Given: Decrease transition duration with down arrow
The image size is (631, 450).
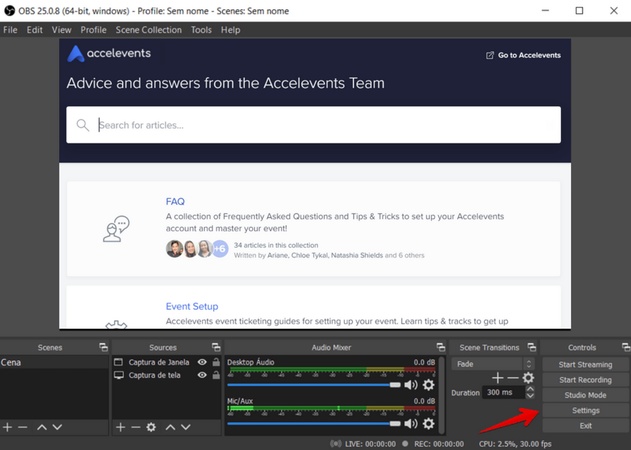Looking at the screenshot, I should pyautogui.click(x=530, y=397).
